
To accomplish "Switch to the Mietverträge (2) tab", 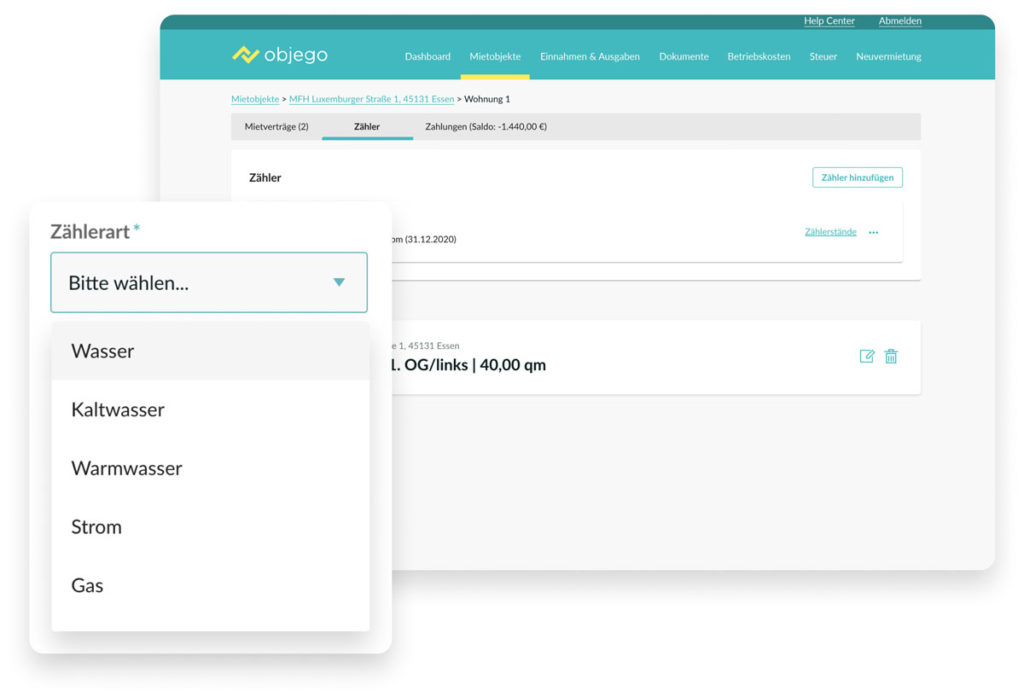I will coord(276,127).
